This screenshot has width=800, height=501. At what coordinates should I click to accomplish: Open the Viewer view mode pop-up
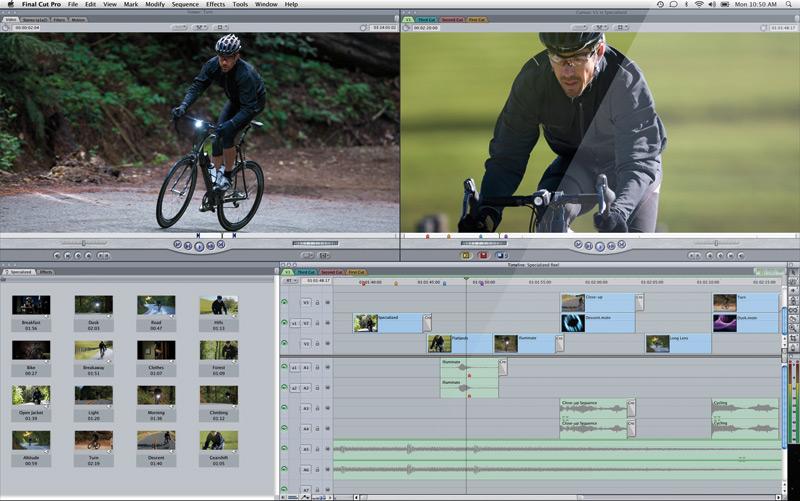pos(221,28)
